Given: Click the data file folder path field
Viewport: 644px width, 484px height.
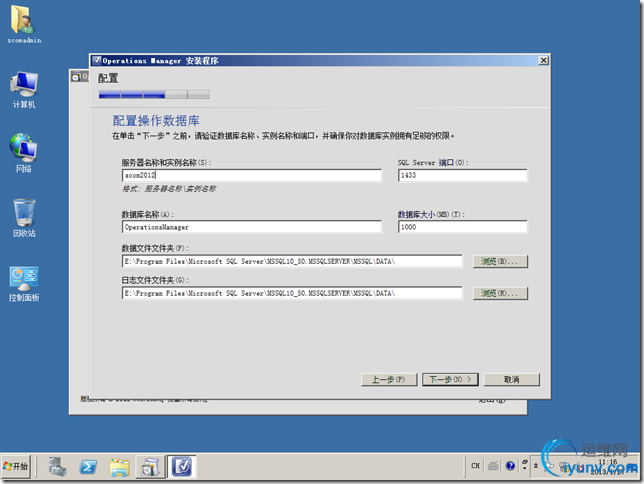Looking at the screenshot, I should [x=292, y=261].
